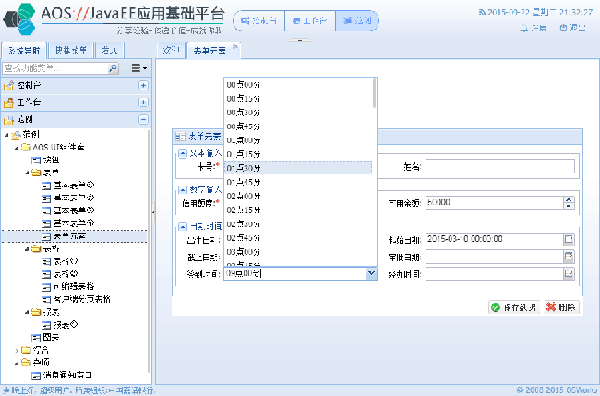Choose 01点00分 from the time list

click(x=297, y=140)
